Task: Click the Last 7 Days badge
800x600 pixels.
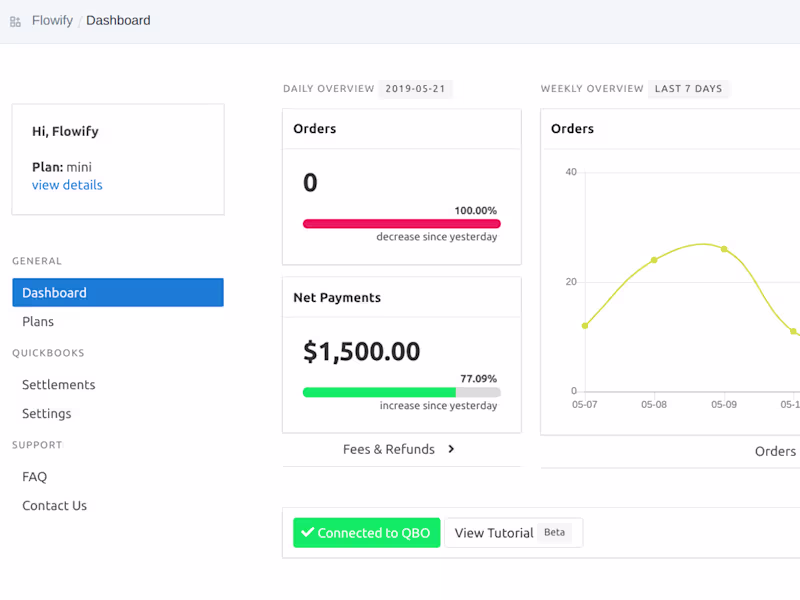Action: pyautogui.click(x=688, y=89)
